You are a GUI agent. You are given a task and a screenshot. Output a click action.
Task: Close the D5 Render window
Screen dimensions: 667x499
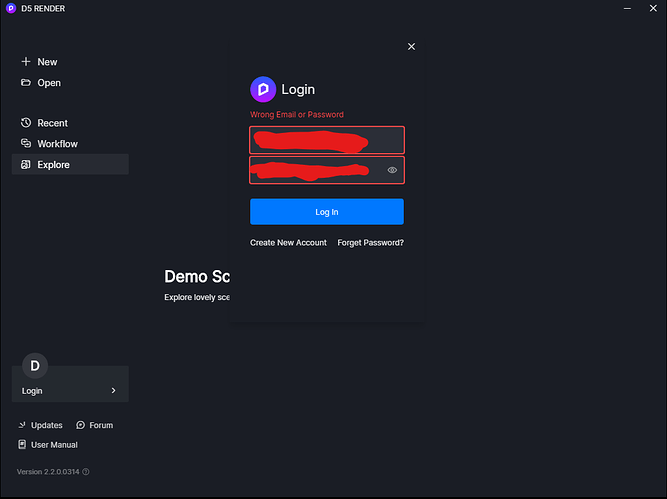point(653,8)
